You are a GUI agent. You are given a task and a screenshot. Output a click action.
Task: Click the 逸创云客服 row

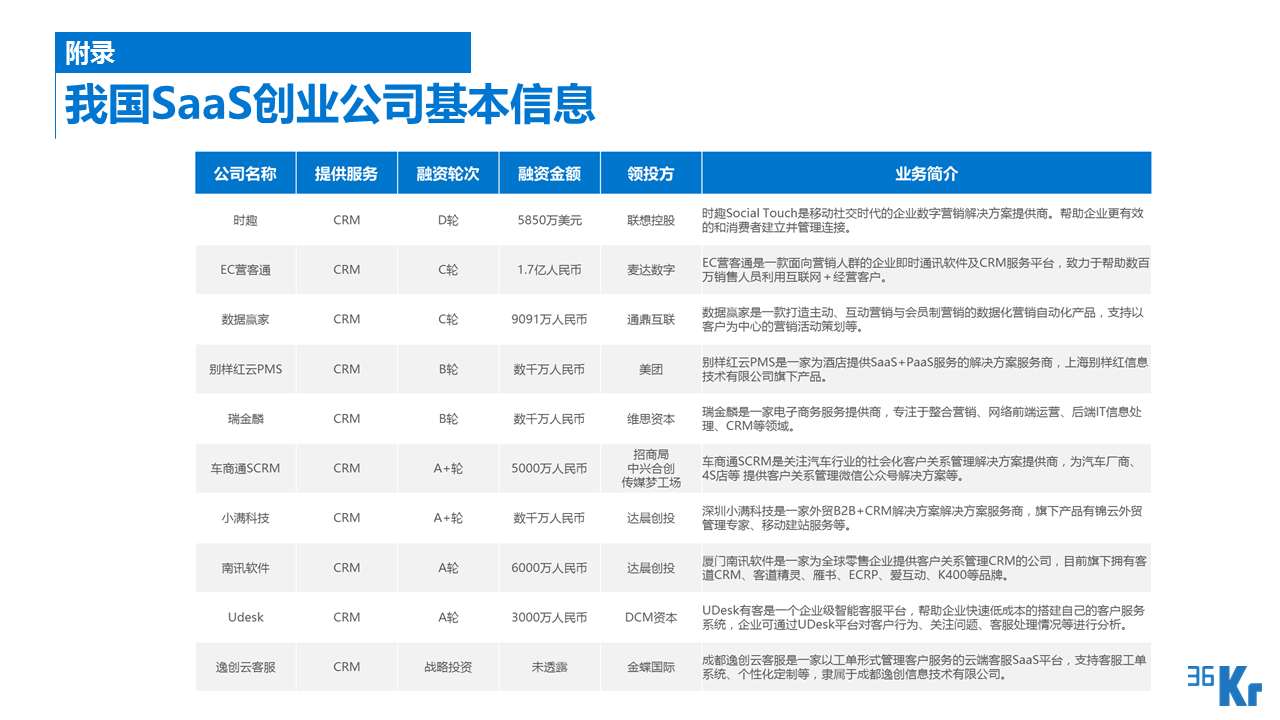[x=245, y=666]
